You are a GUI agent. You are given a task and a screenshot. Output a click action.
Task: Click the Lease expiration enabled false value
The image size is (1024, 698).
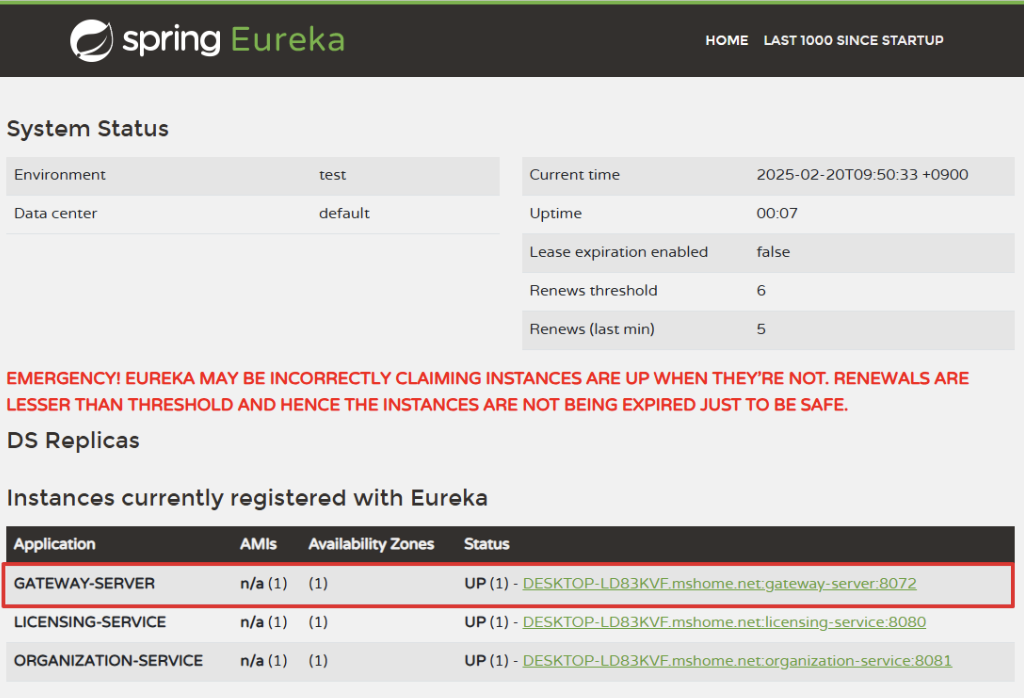coord(773,252)
